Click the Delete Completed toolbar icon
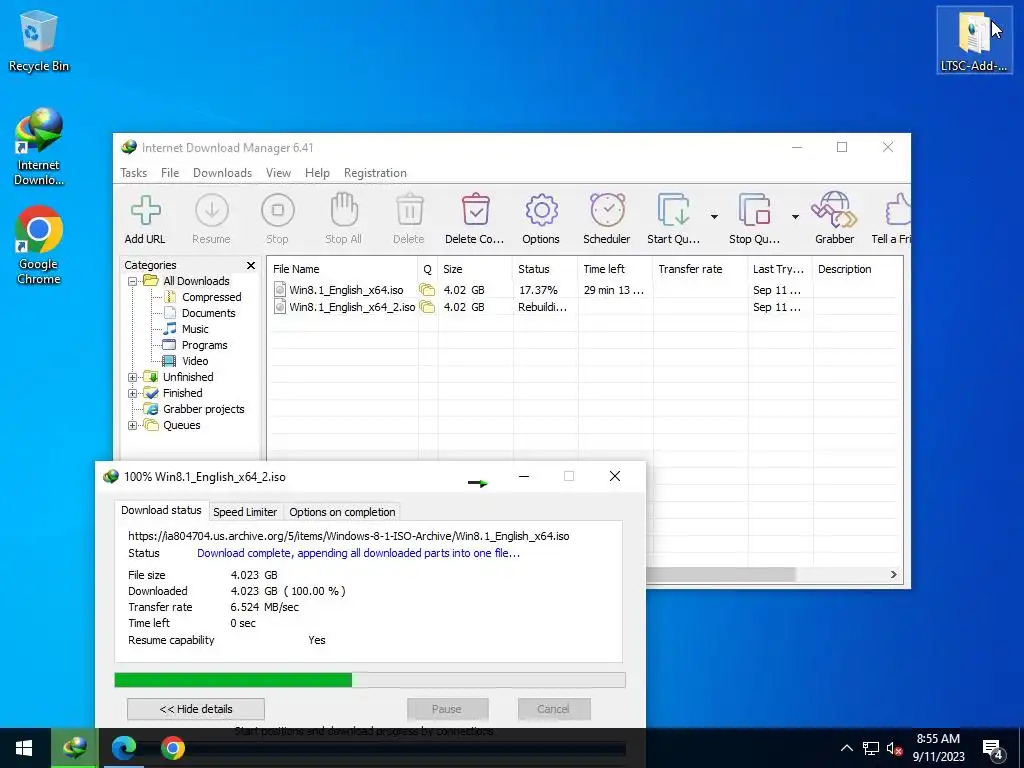1024x768 pixels. click(x=475, y=210)
